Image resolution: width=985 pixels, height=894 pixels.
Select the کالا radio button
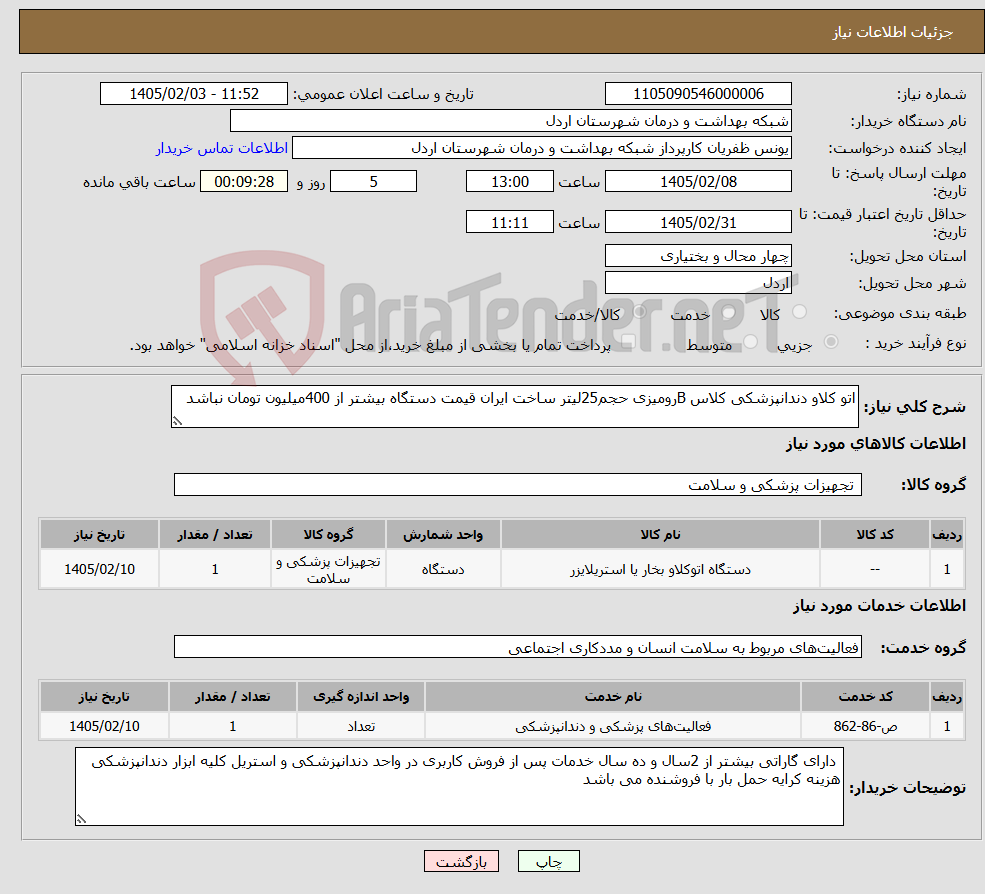coord(800,312)
